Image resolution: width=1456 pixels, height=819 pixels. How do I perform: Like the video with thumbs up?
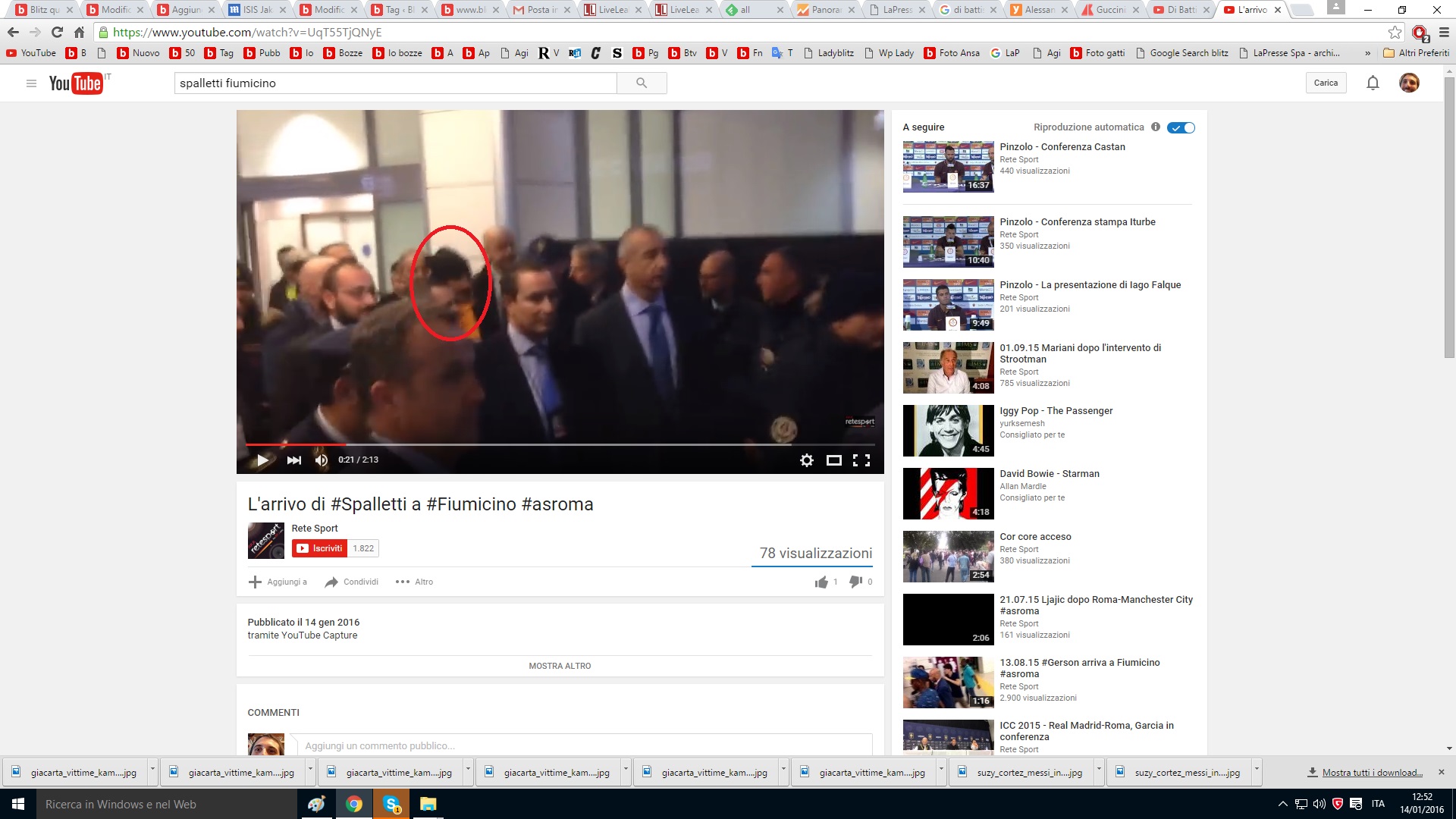(821, 582)
